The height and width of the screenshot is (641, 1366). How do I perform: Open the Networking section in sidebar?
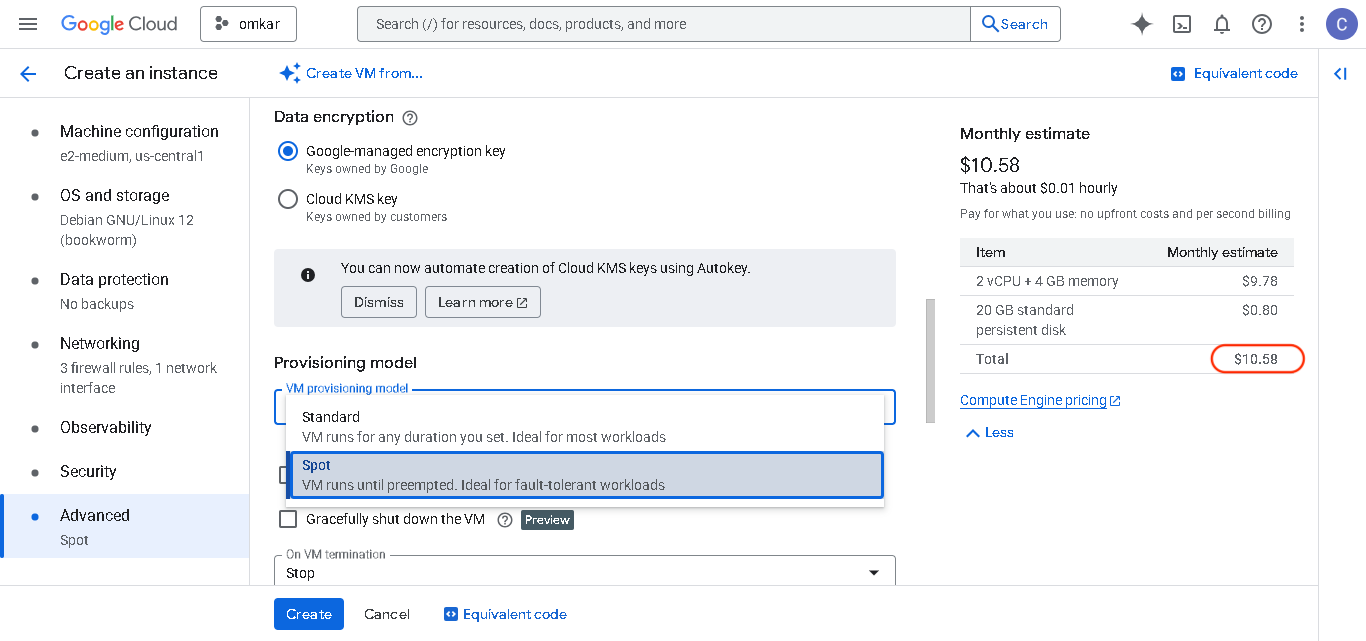100,344
